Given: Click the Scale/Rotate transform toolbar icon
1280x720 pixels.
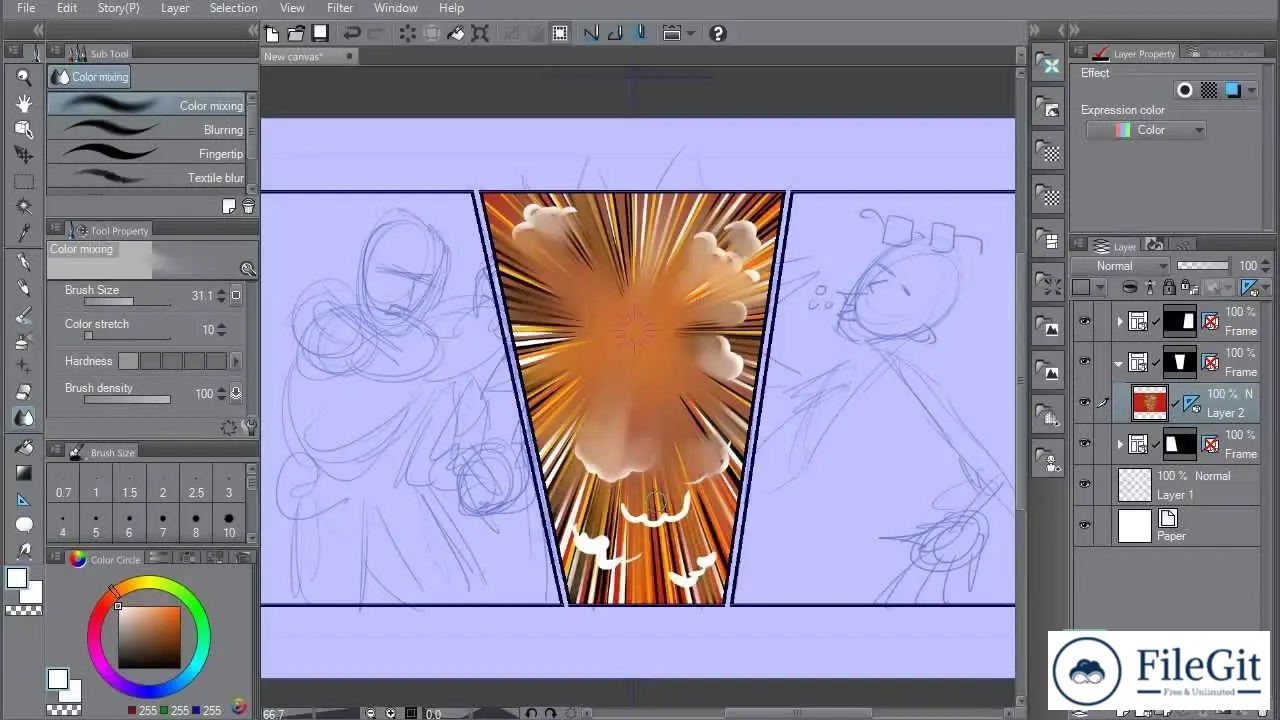Looking at the screenshot, I should 480,33.
